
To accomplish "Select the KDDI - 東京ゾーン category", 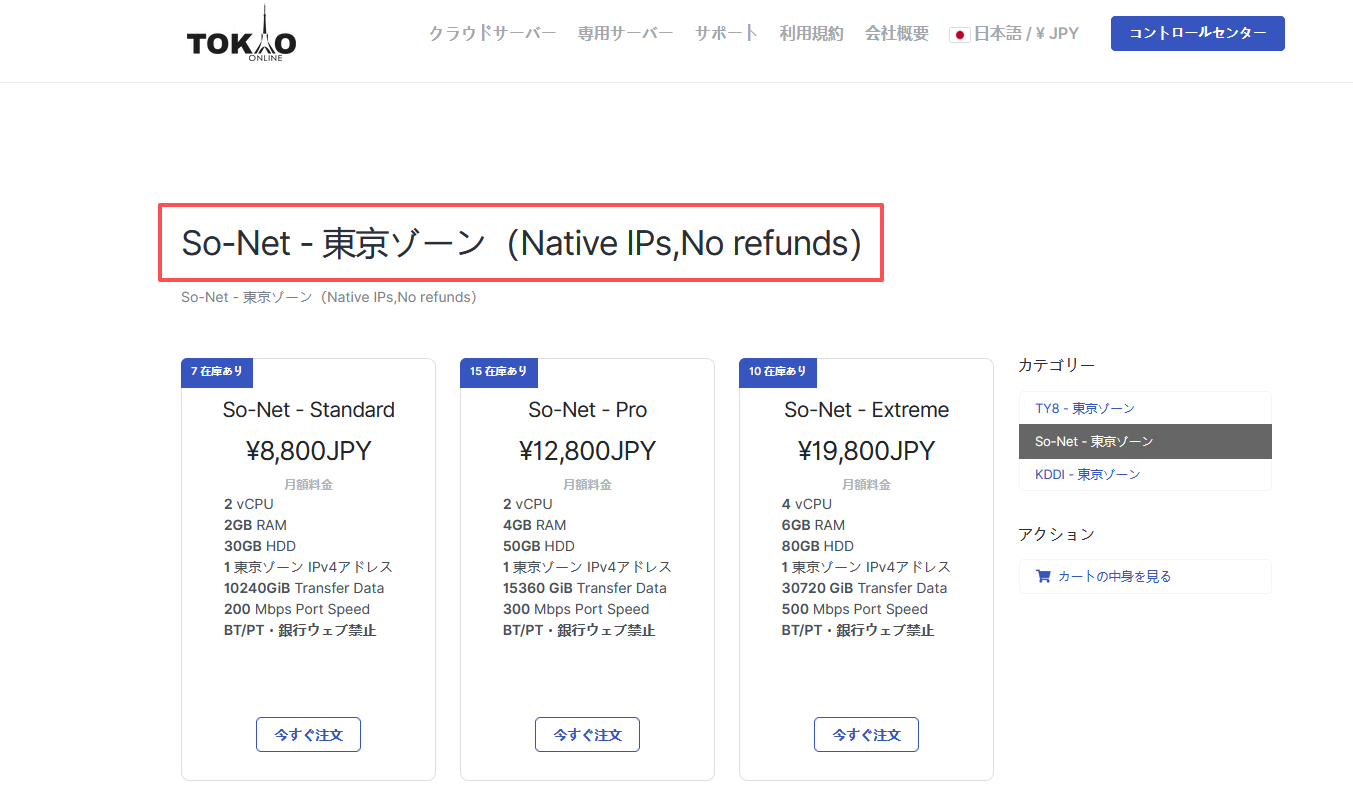I will (x=1086, y=474).
